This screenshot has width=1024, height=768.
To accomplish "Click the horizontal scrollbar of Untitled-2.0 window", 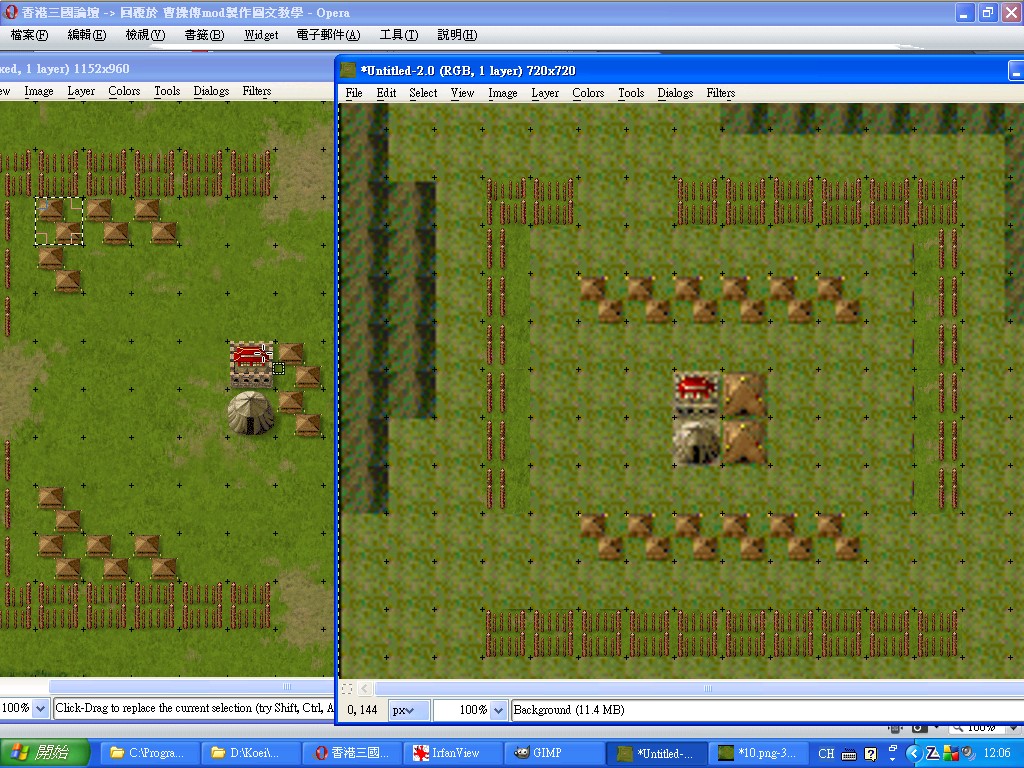I will (699, 688).
